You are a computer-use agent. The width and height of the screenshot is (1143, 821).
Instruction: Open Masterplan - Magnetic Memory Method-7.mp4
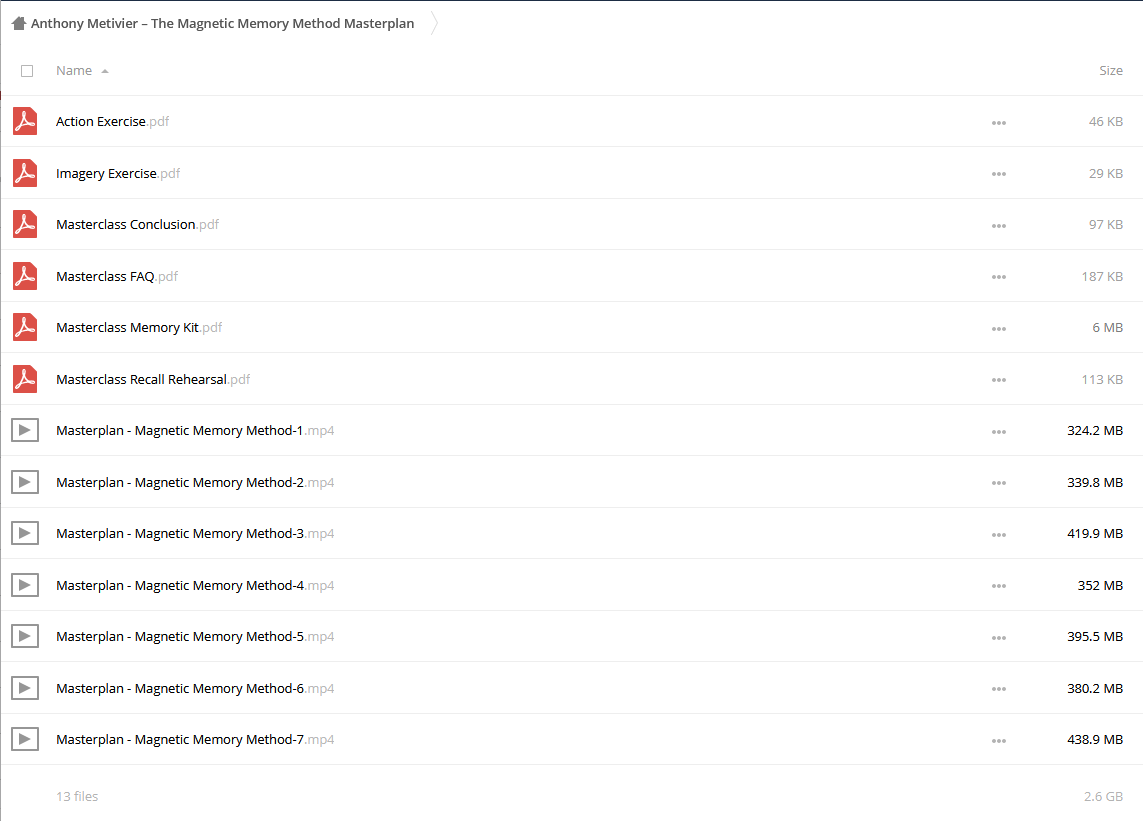click(x=195, y=739)
